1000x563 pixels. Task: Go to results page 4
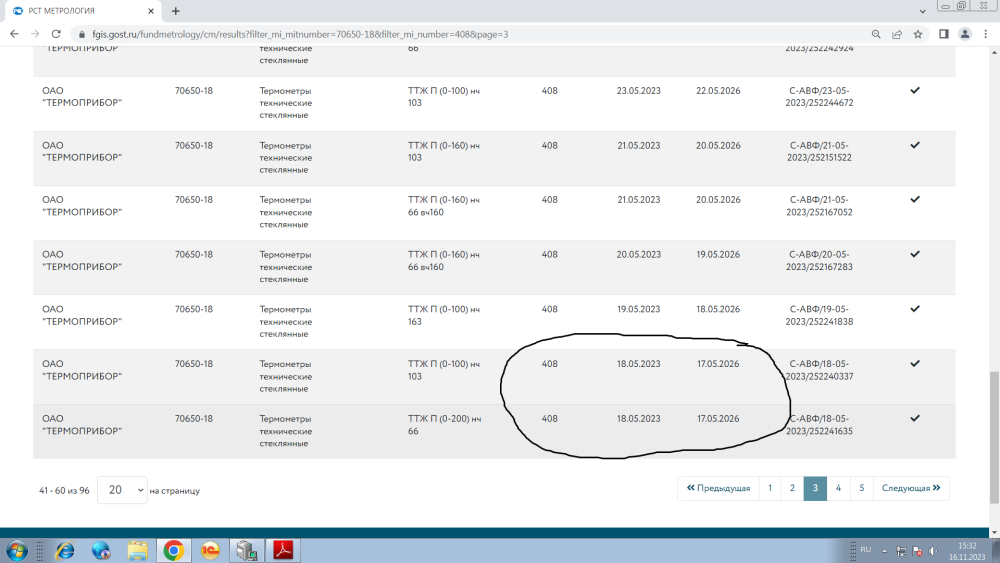(838, 488)
